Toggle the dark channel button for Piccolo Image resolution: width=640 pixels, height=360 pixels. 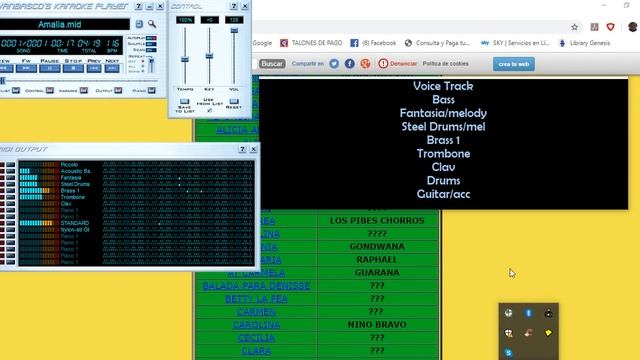point(11,164)
